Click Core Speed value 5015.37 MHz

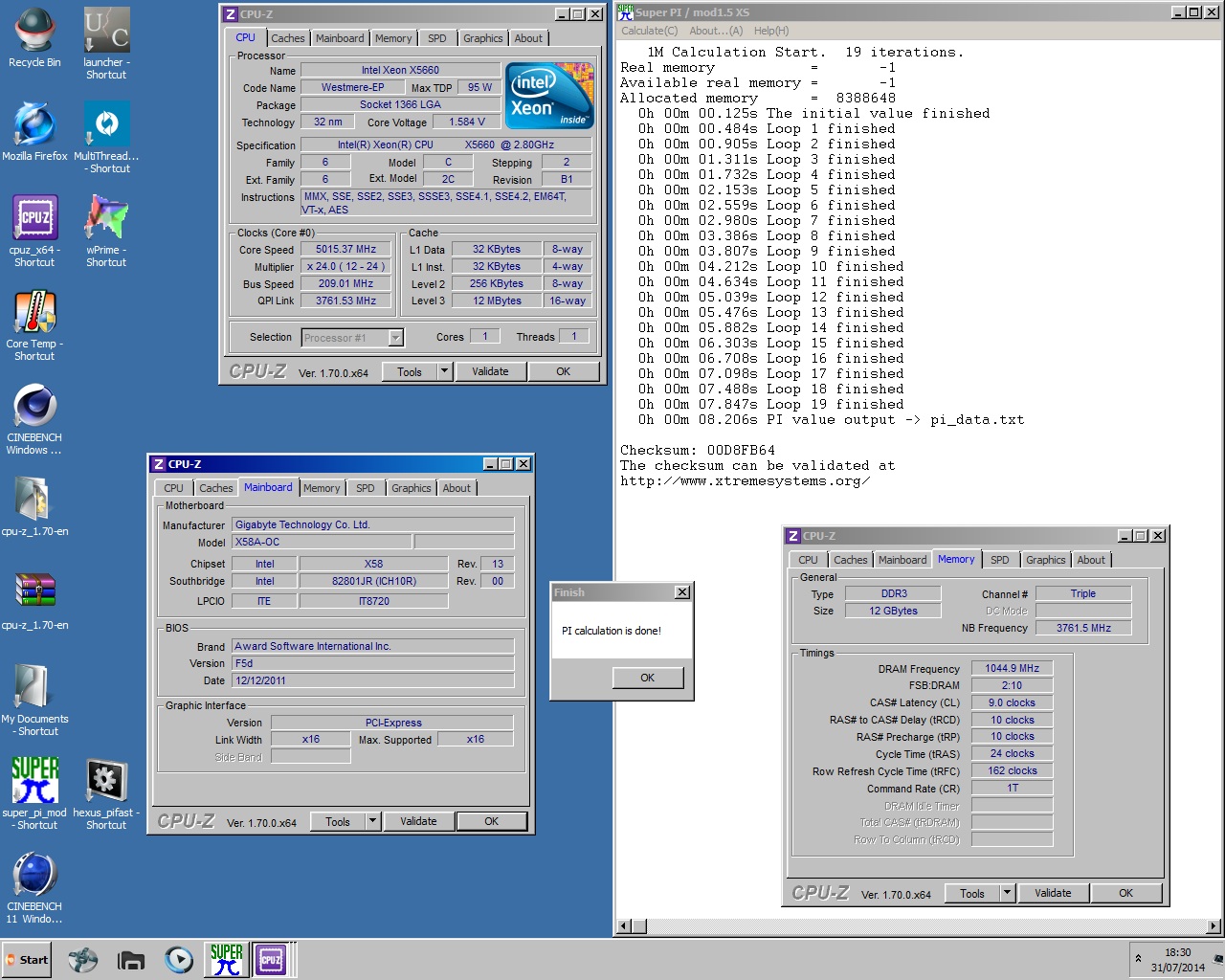click(x=346, y=249)
